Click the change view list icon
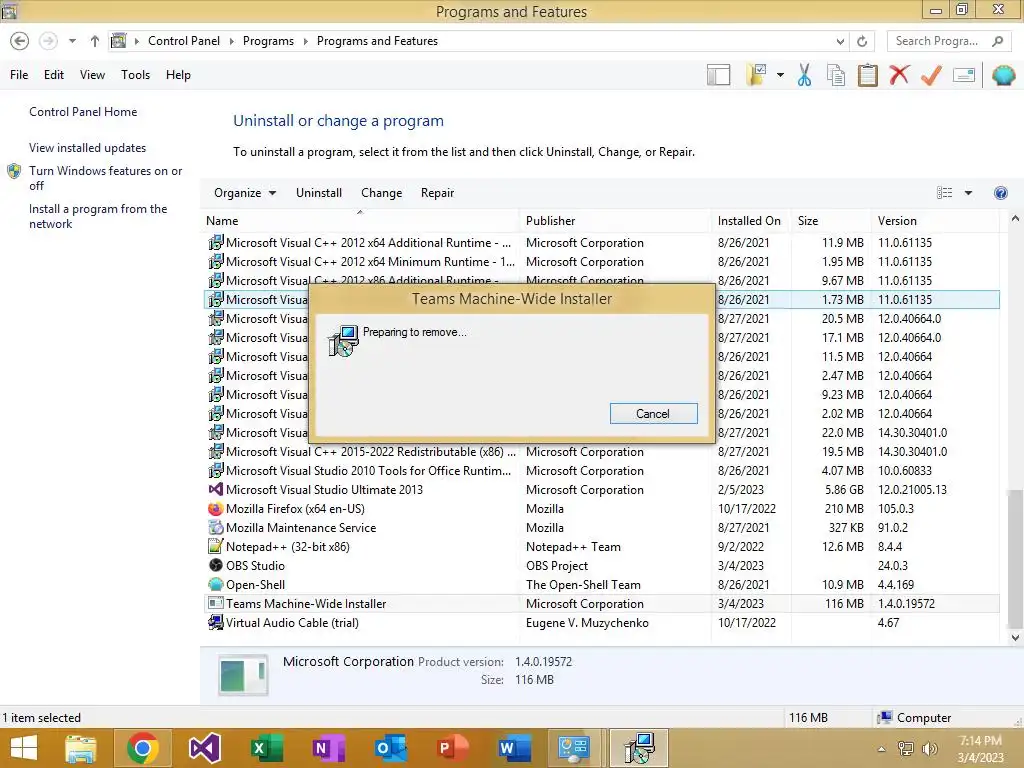 coord(944,193)
